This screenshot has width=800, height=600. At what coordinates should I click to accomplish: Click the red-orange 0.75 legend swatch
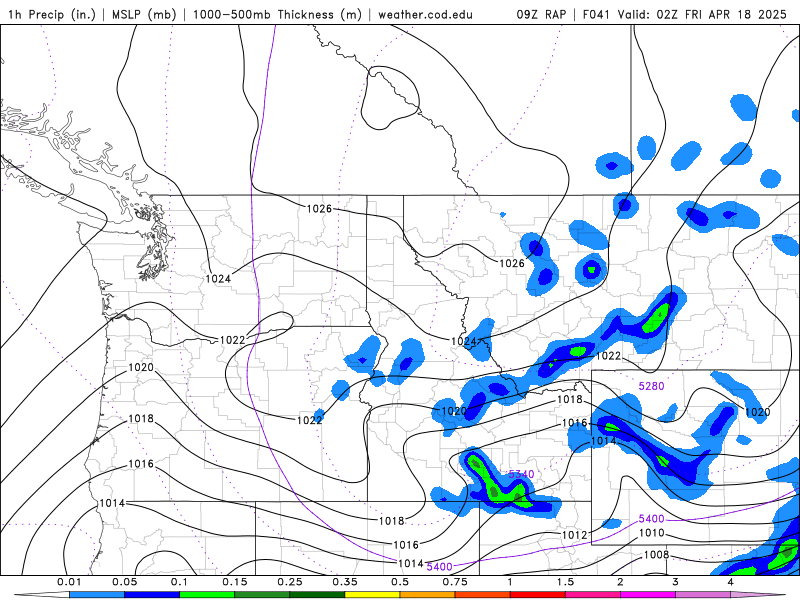point(483,595)
